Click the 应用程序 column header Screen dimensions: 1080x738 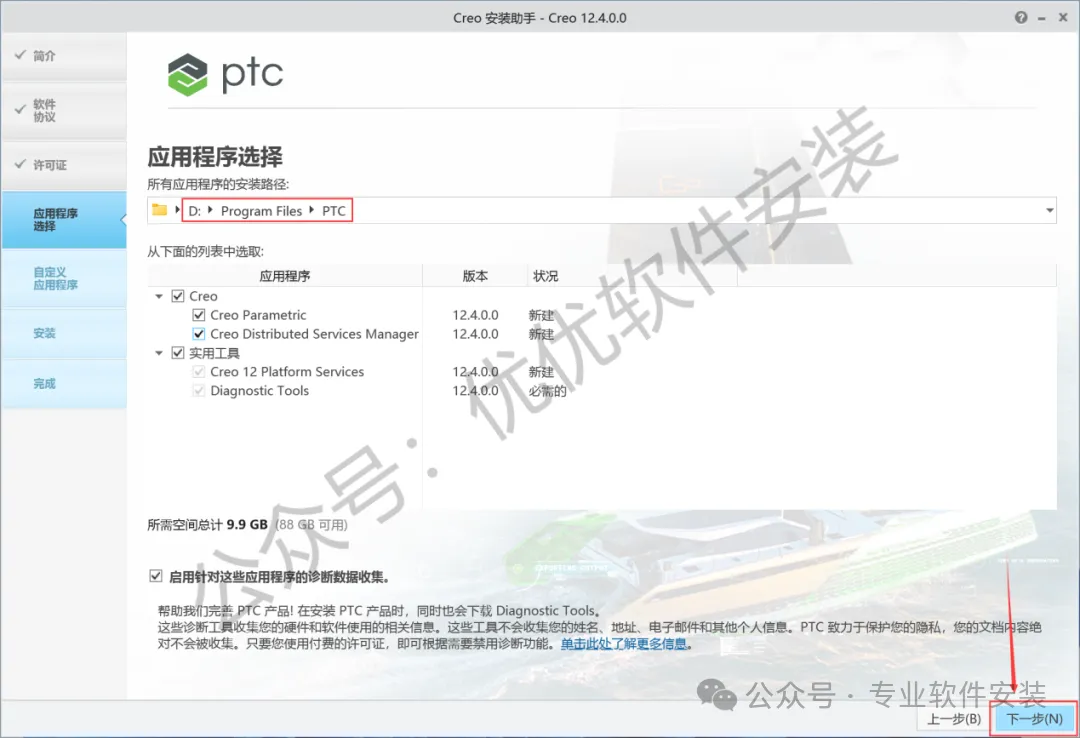coord(284,276)
